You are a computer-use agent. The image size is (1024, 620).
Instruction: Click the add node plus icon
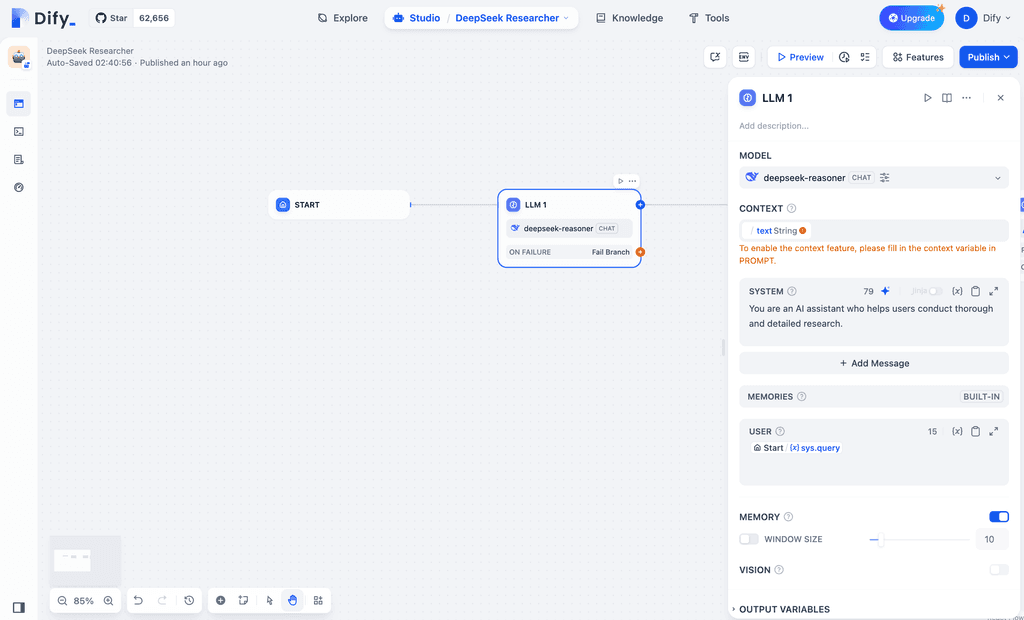click(220, 600)
